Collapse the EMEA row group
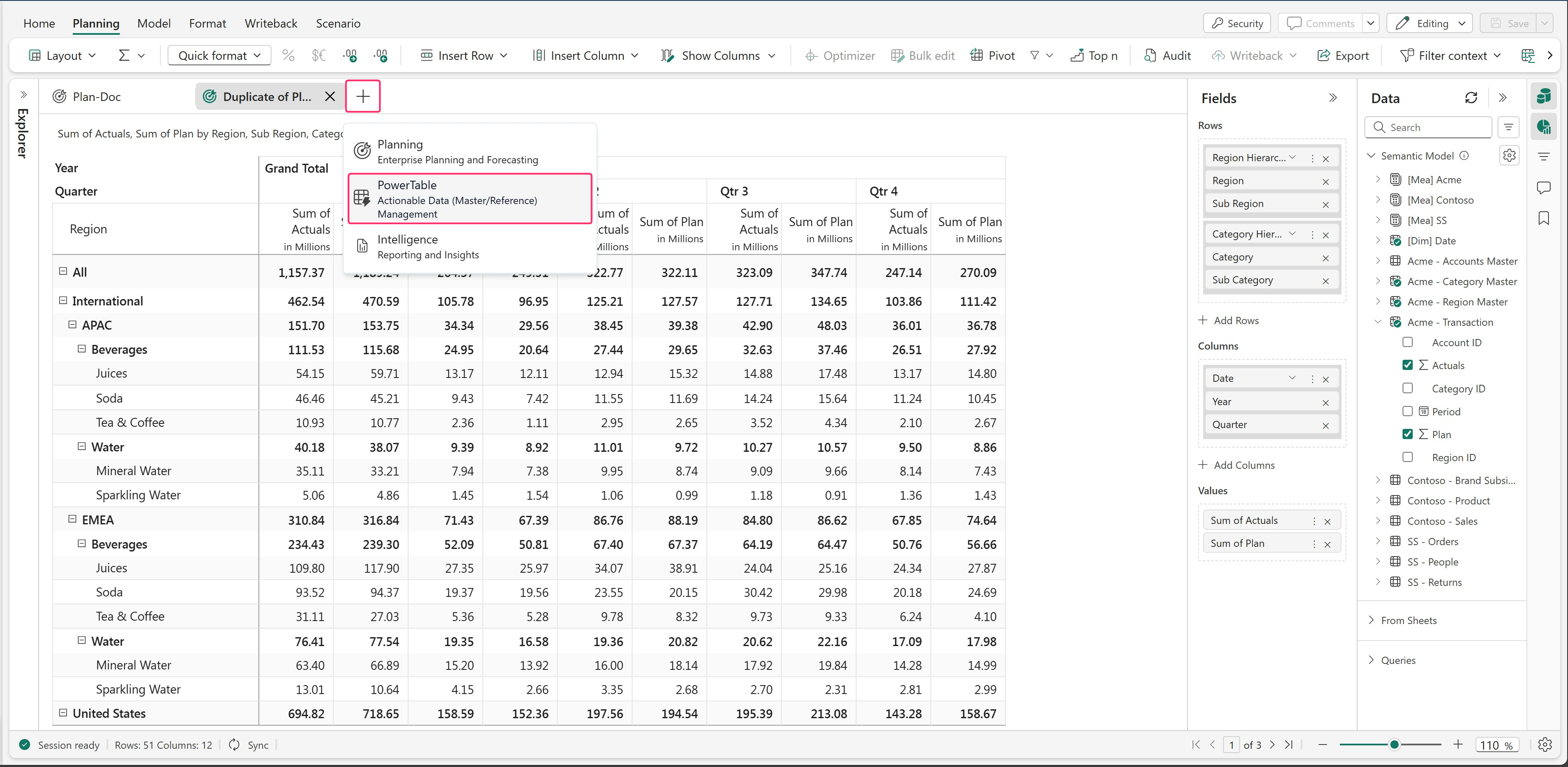Viewport: 1568px width, 767px height. (73, 519)
